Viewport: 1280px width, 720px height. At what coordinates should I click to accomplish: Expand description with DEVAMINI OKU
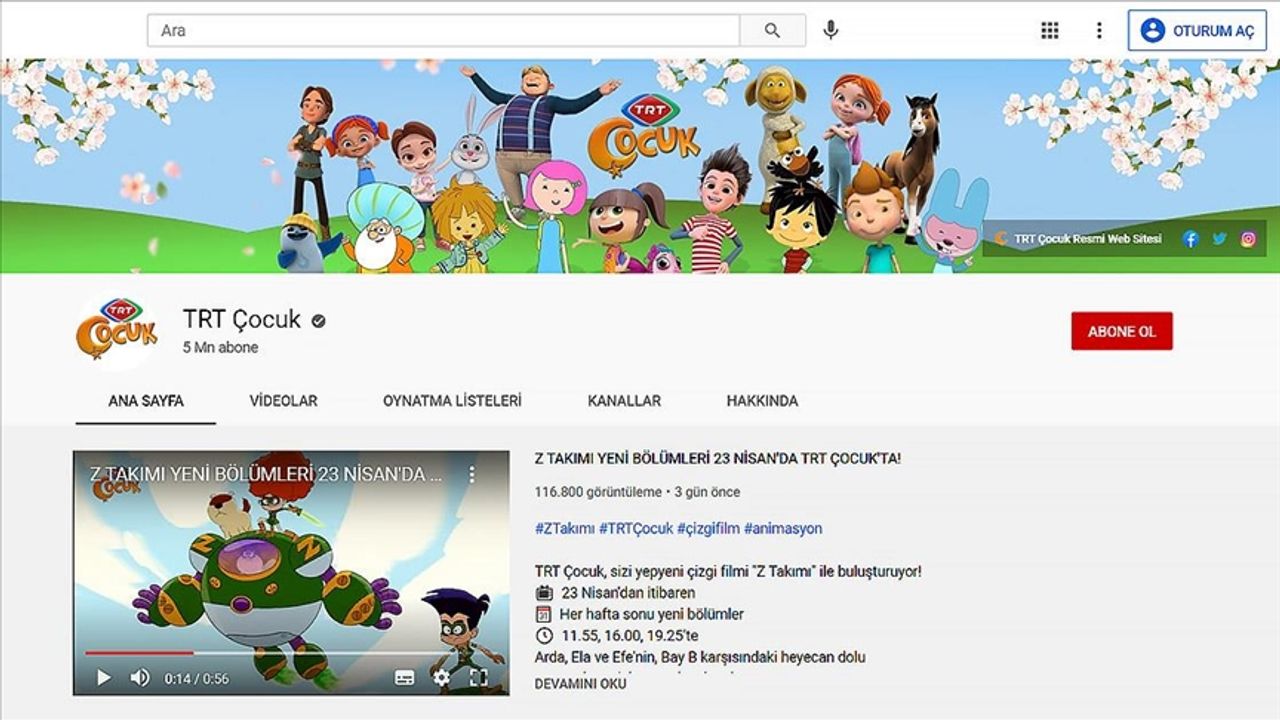pyautogui.click(x=580, y=684)
